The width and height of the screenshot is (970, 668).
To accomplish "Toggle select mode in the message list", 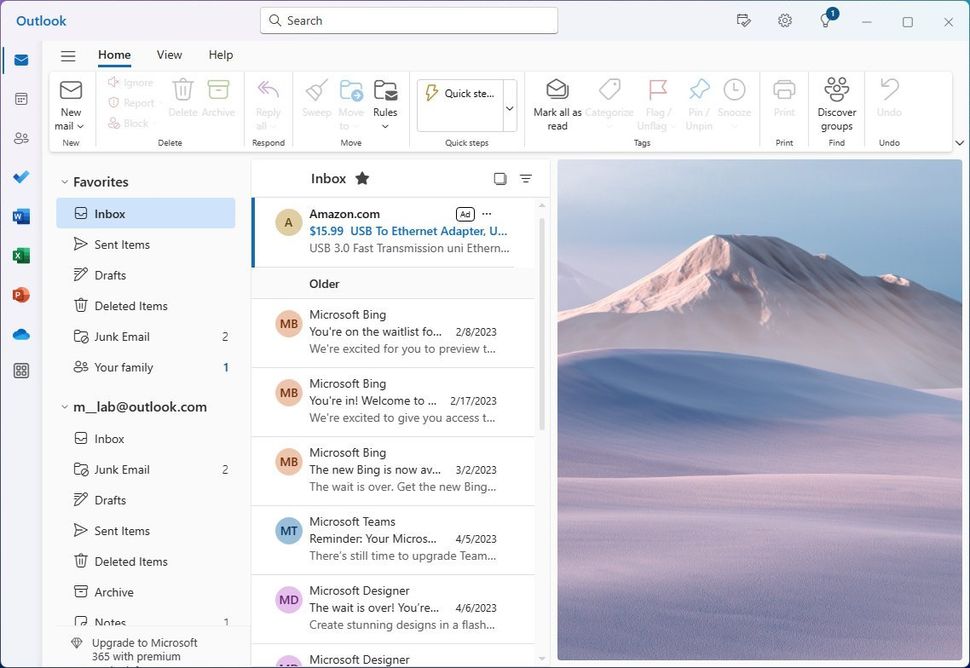I will [500, 178].
